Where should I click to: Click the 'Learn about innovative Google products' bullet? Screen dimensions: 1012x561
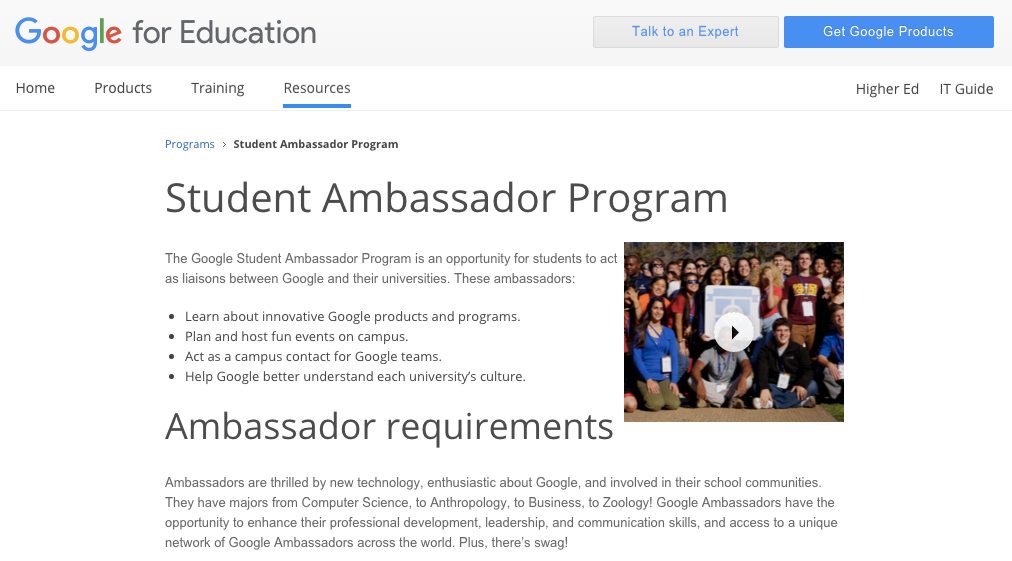352,316
